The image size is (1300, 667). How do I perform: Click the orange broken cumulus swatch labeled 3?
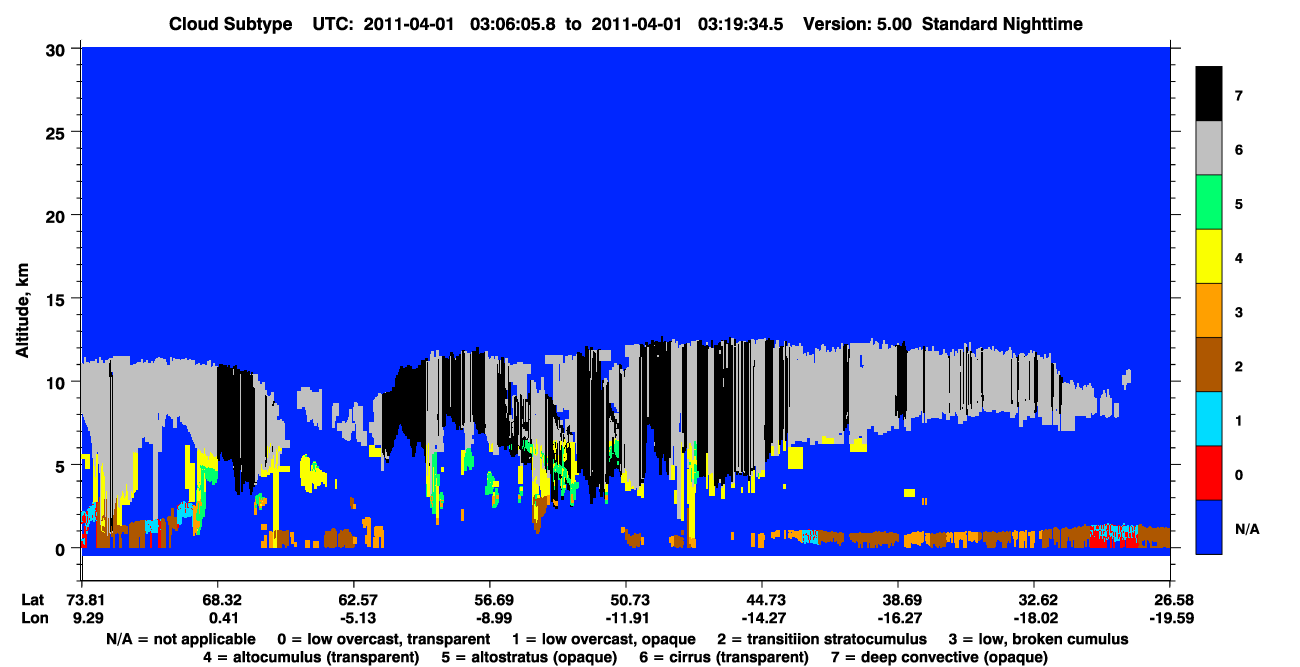pyautogui.click(x=1210, y=311)
